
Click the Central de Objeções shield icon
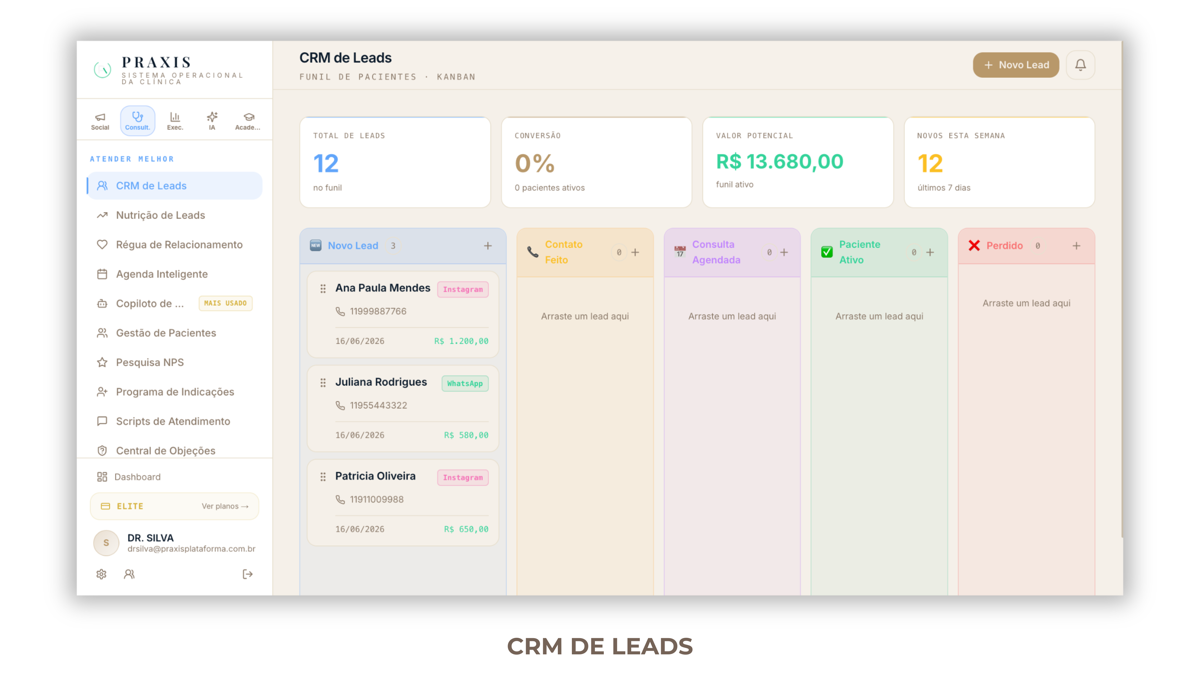[102, 450]
